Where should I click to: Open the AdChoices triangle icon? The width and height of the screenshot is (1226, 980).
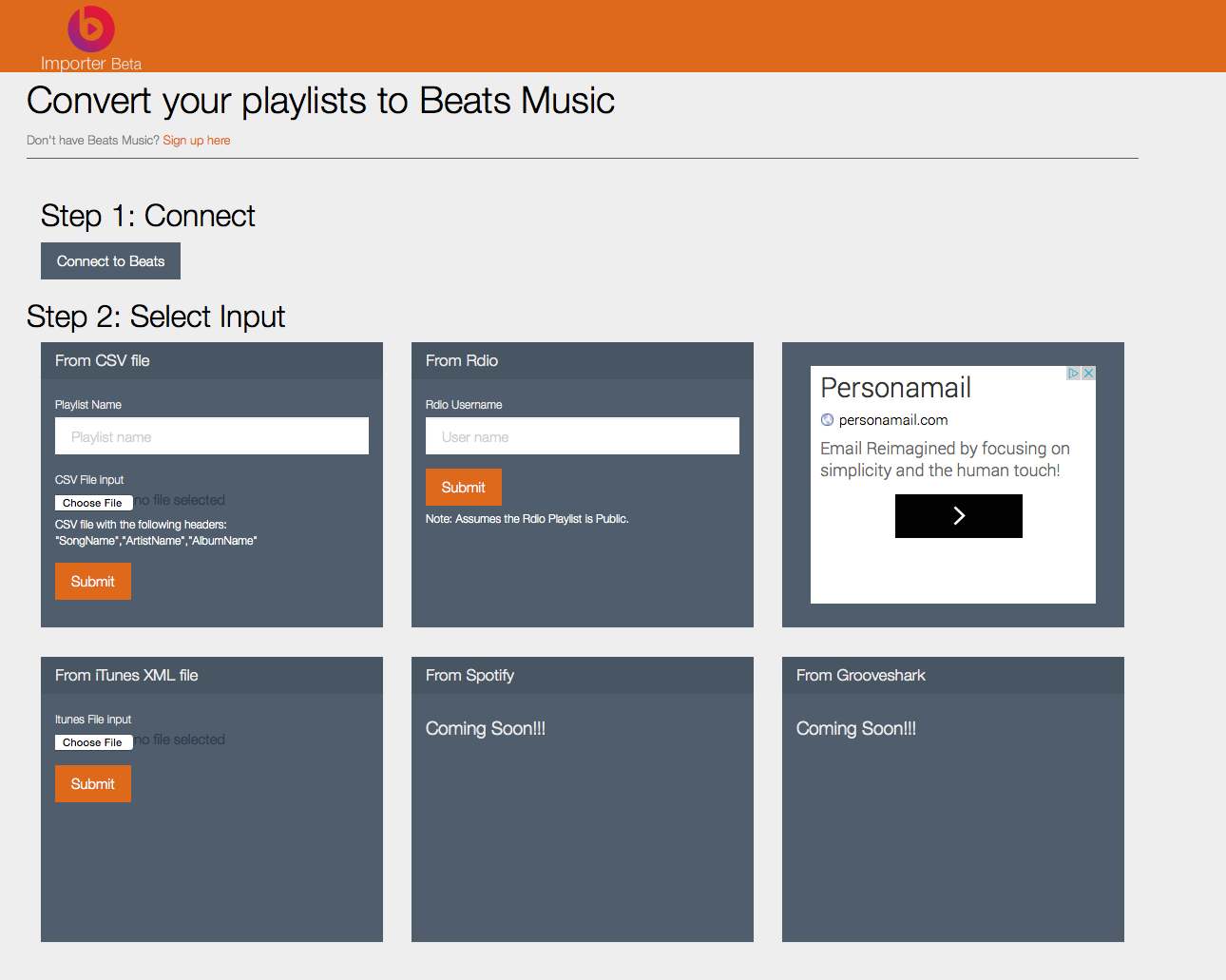tap(1073, 374)
